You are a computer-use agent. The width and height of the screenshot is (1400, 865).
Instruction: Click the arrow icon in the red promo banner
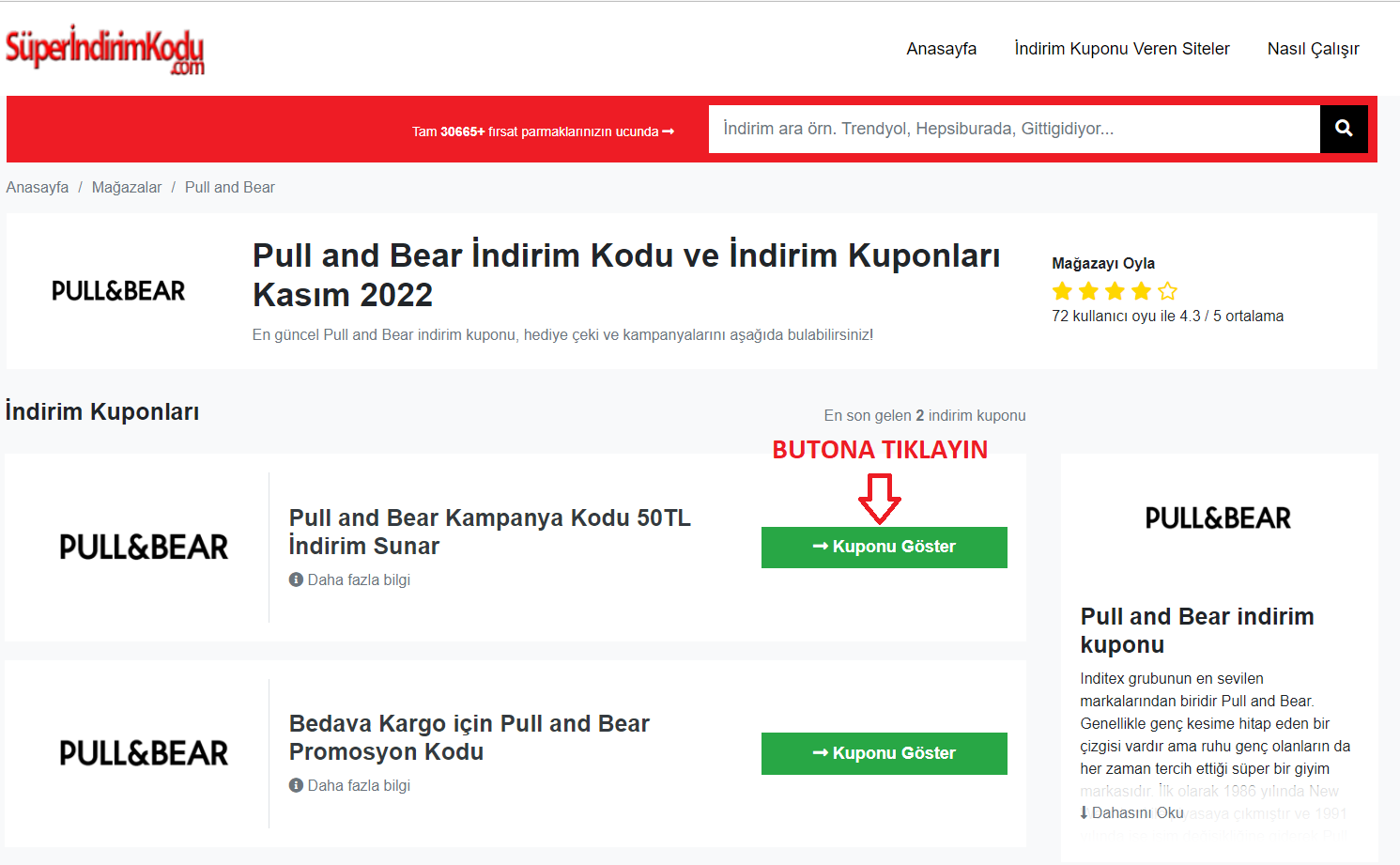point(669,131)
